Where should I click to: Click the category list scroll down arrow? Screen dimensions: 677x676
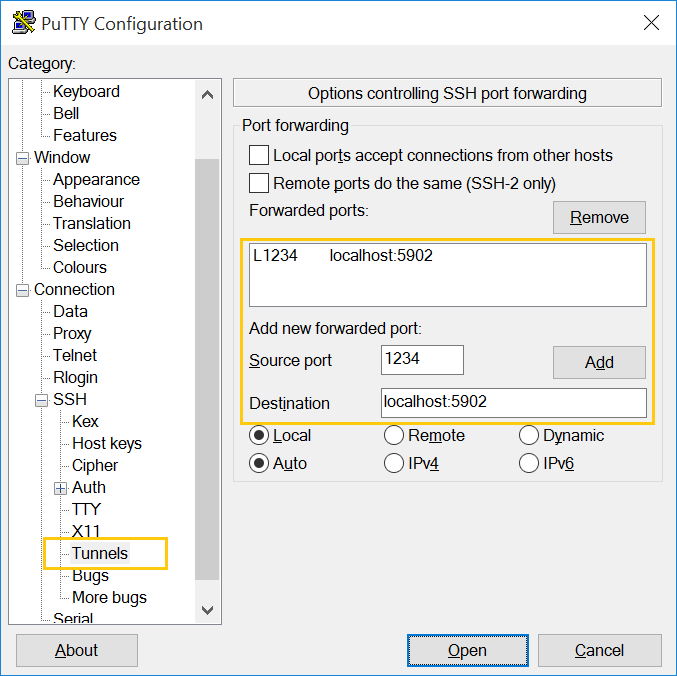coord(207,610)
